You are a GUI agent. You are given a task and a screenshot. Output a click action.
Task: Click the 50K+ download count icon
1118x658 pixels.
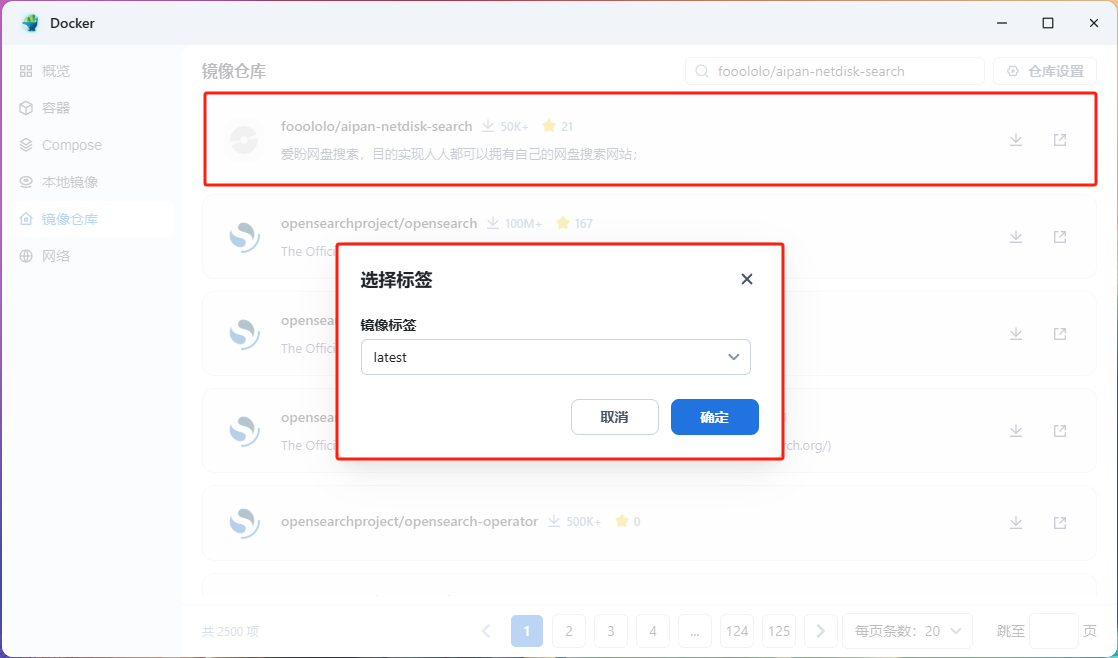[x=488, y=126]
